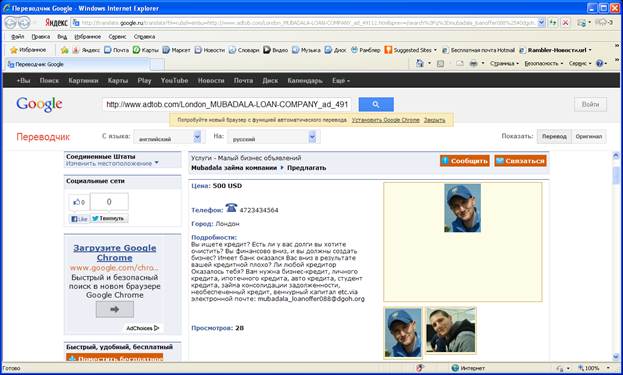
Task: Click the Facebook Like button
Action: (79, 218)
